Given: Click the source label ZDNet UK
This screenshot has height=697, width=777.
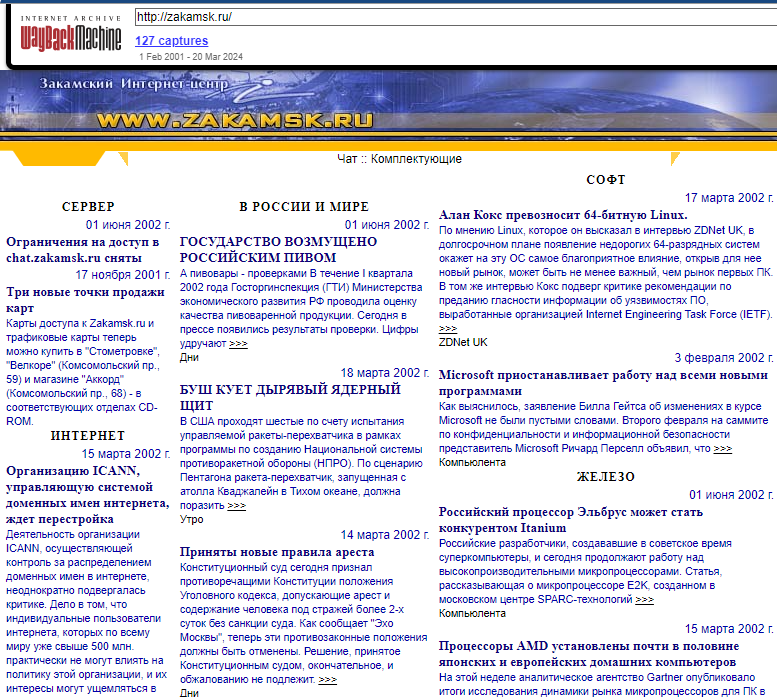Looking at the screenshot, I should coord(463,342).
